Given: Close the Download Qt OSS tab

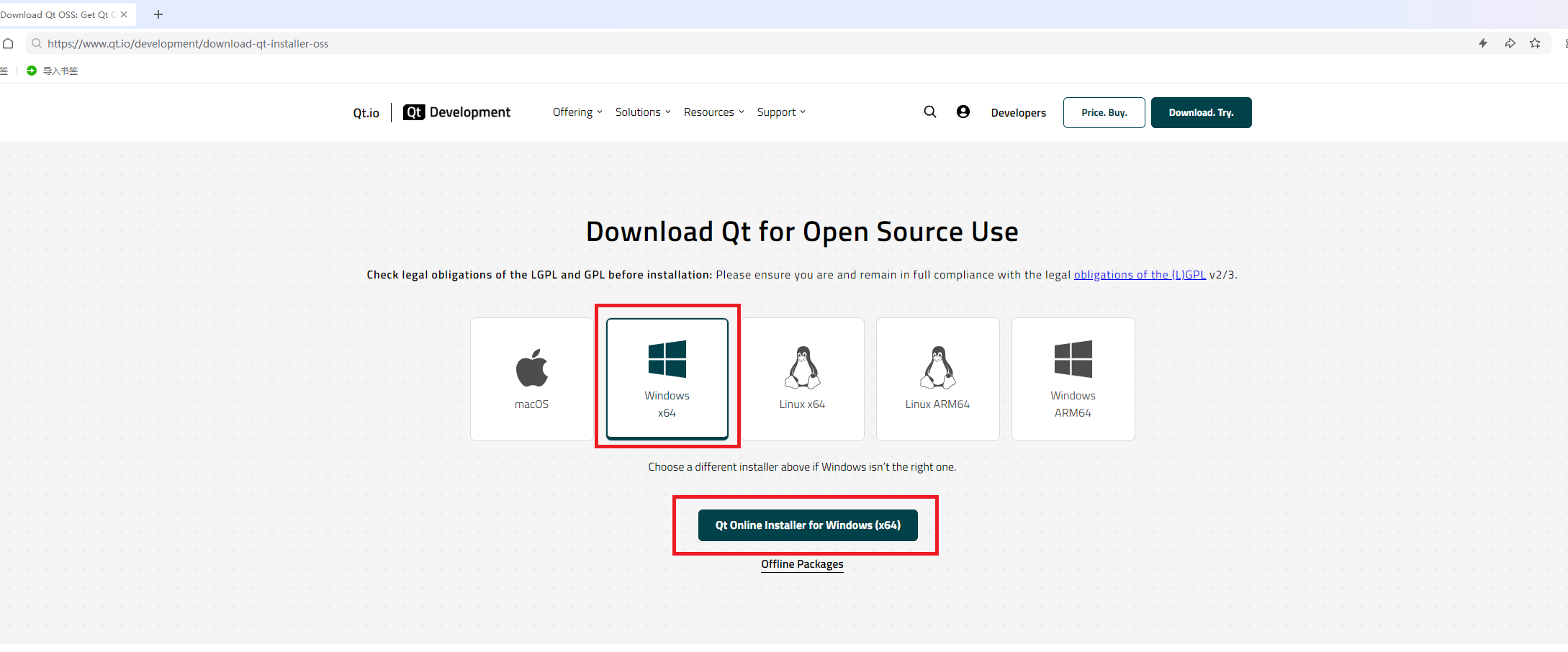Looking at the screenshot, I should tap(124, 14).
